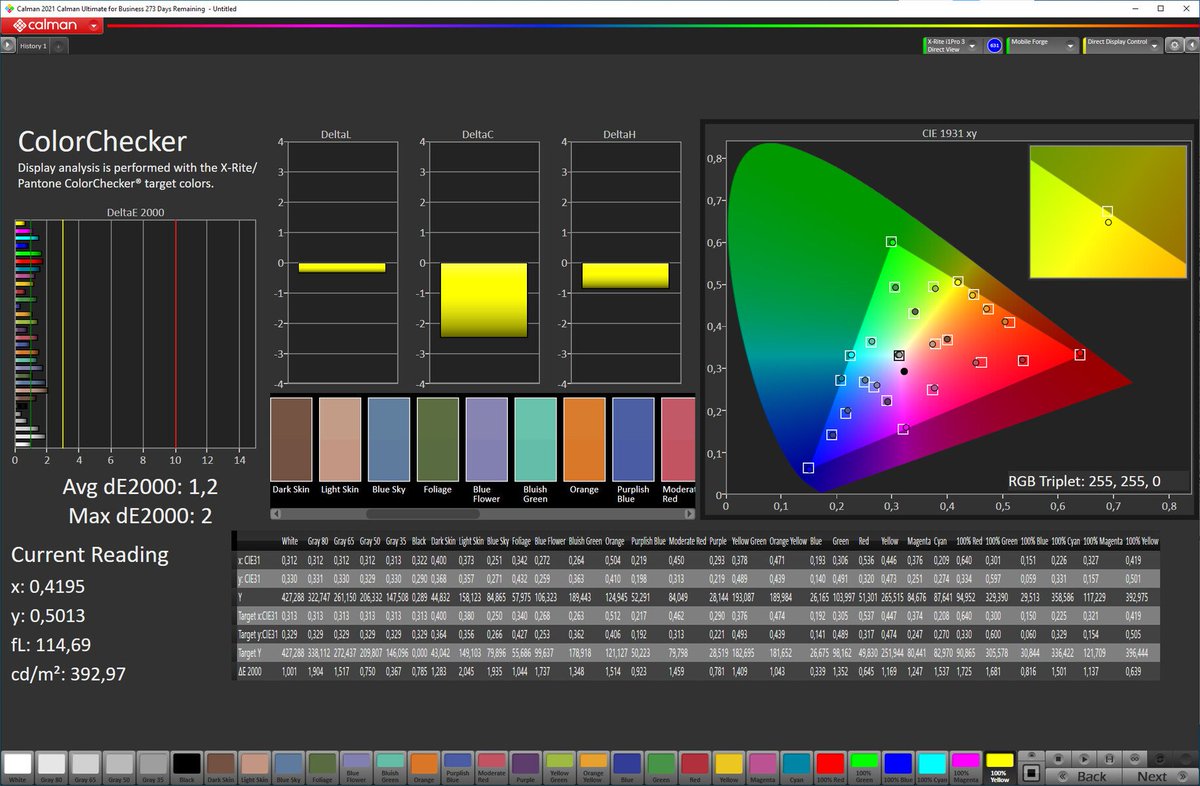Click the Dark Skin comparison patch
The image size is (1200, 786).
[291, 439]
